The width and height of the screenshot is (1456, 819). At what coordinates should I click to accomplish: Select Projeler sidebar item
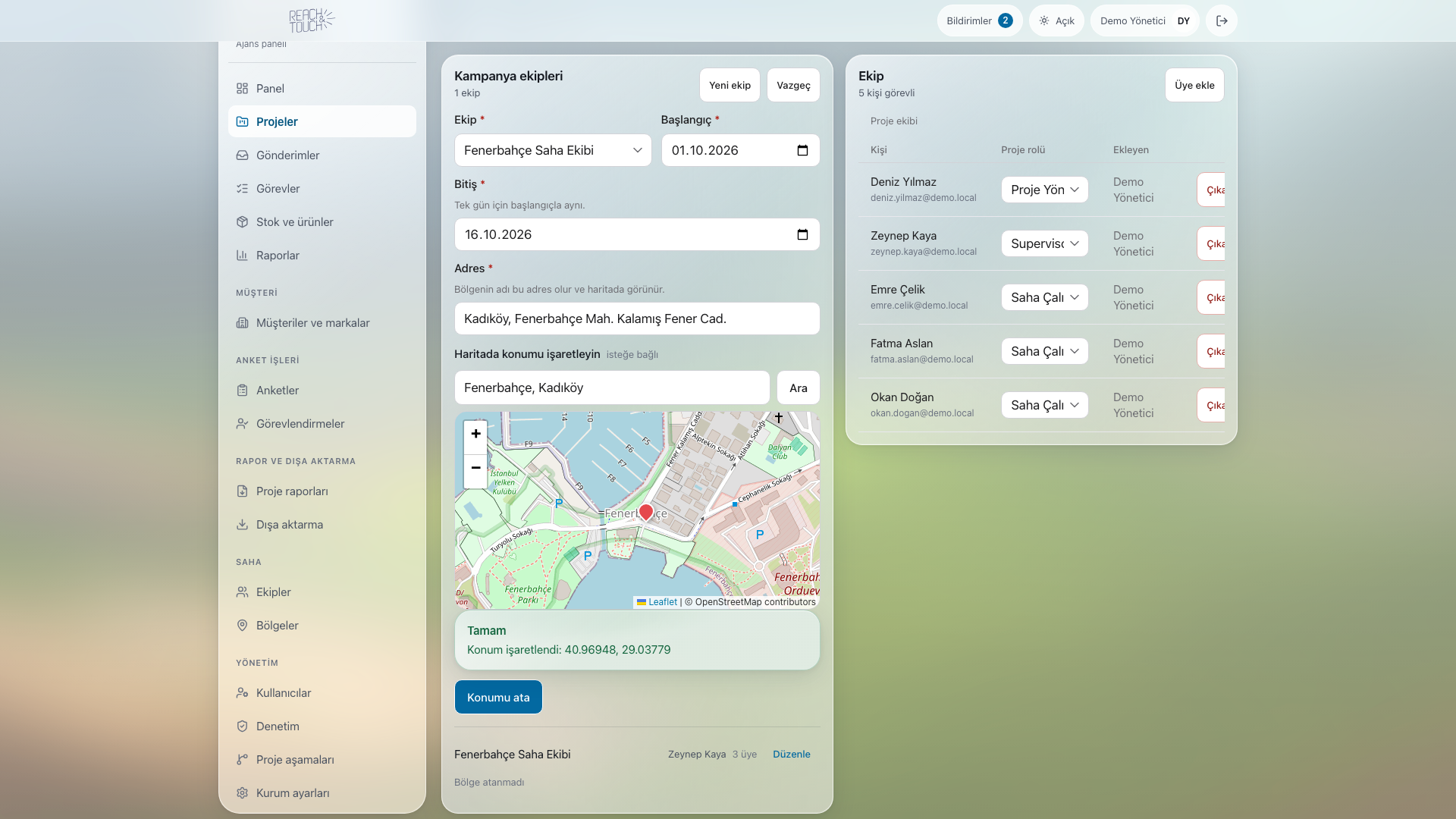322,121
